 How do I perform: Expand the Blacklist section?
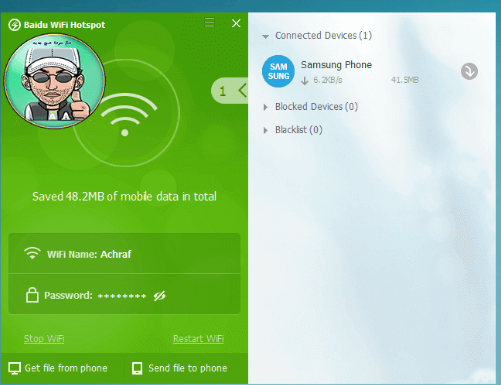coord(266,130)
